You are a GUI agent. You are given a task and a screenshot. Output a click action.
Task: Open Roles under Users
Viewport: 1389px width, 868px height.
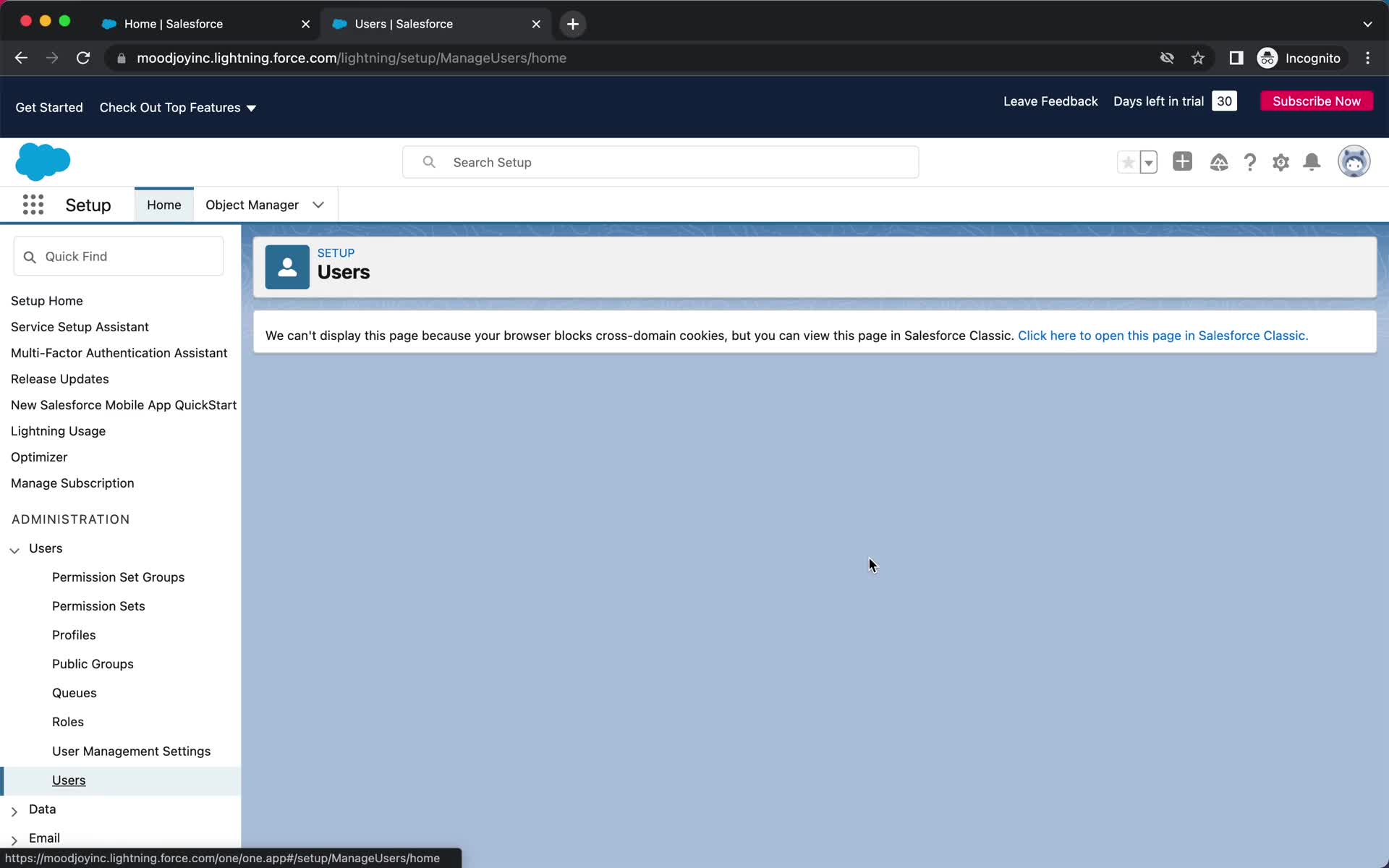click(x=68, y=722)
